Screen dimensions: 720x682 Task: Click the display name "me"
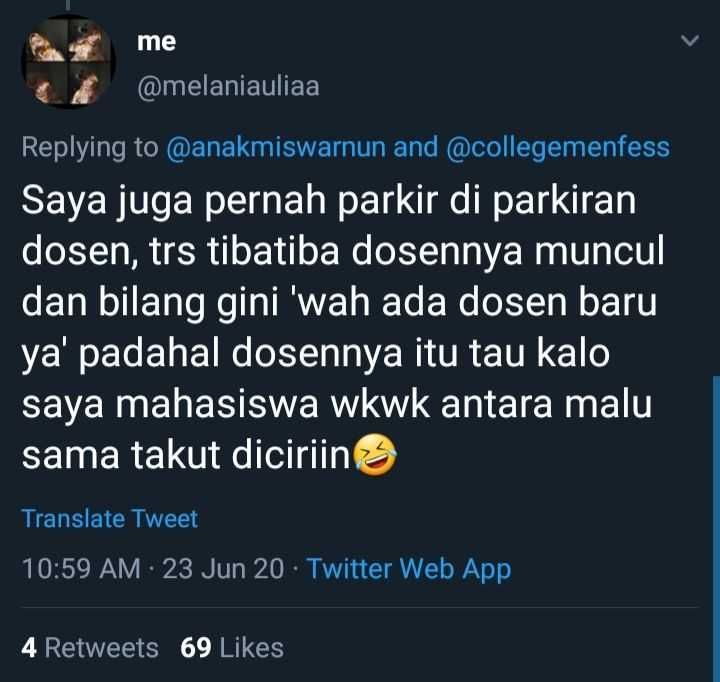tap(154, 41)
